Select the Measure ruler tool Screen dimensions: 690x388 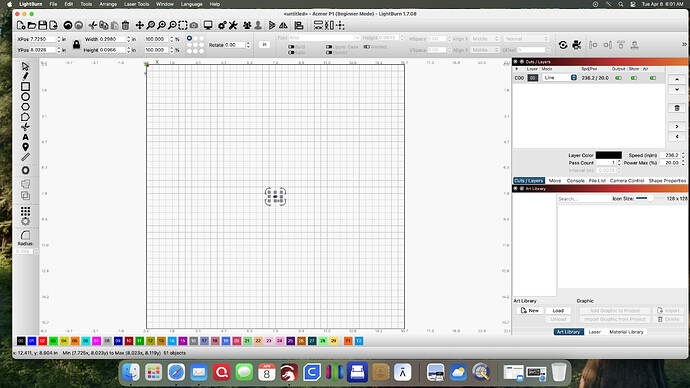click(x=26, y=157)
